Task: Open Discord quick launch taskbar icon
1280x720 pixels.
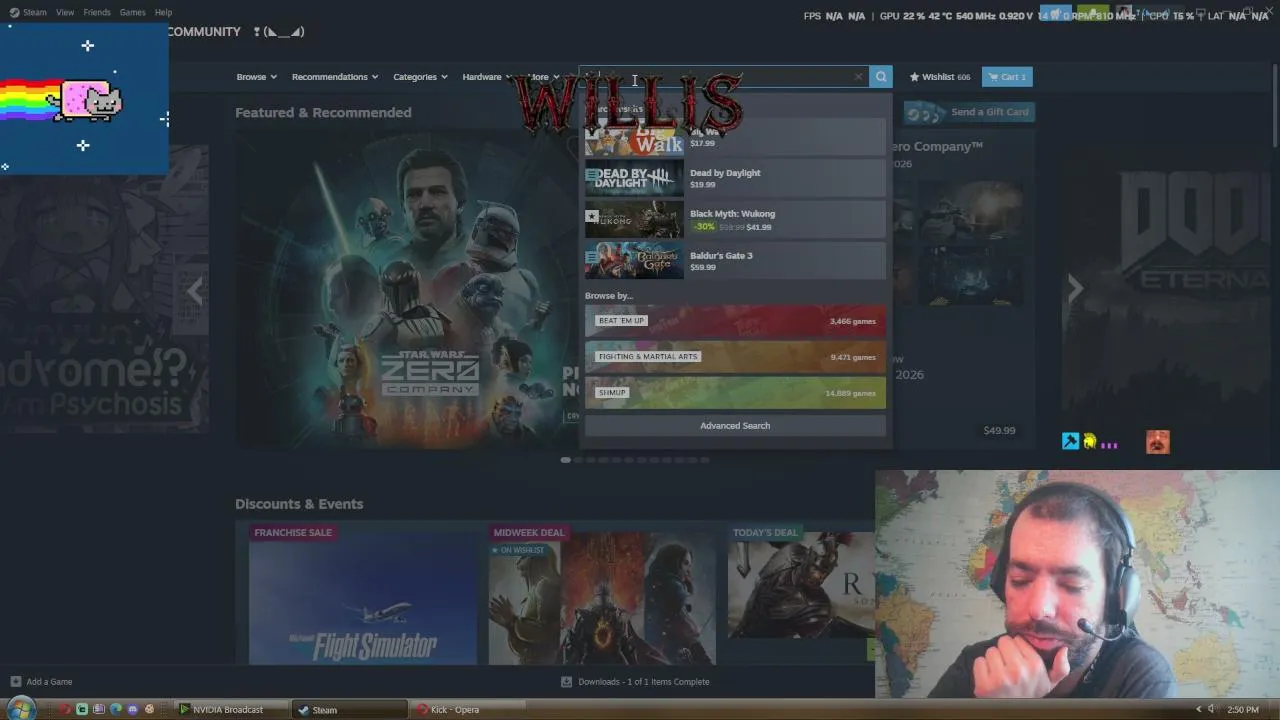Action: pos(133,710)
